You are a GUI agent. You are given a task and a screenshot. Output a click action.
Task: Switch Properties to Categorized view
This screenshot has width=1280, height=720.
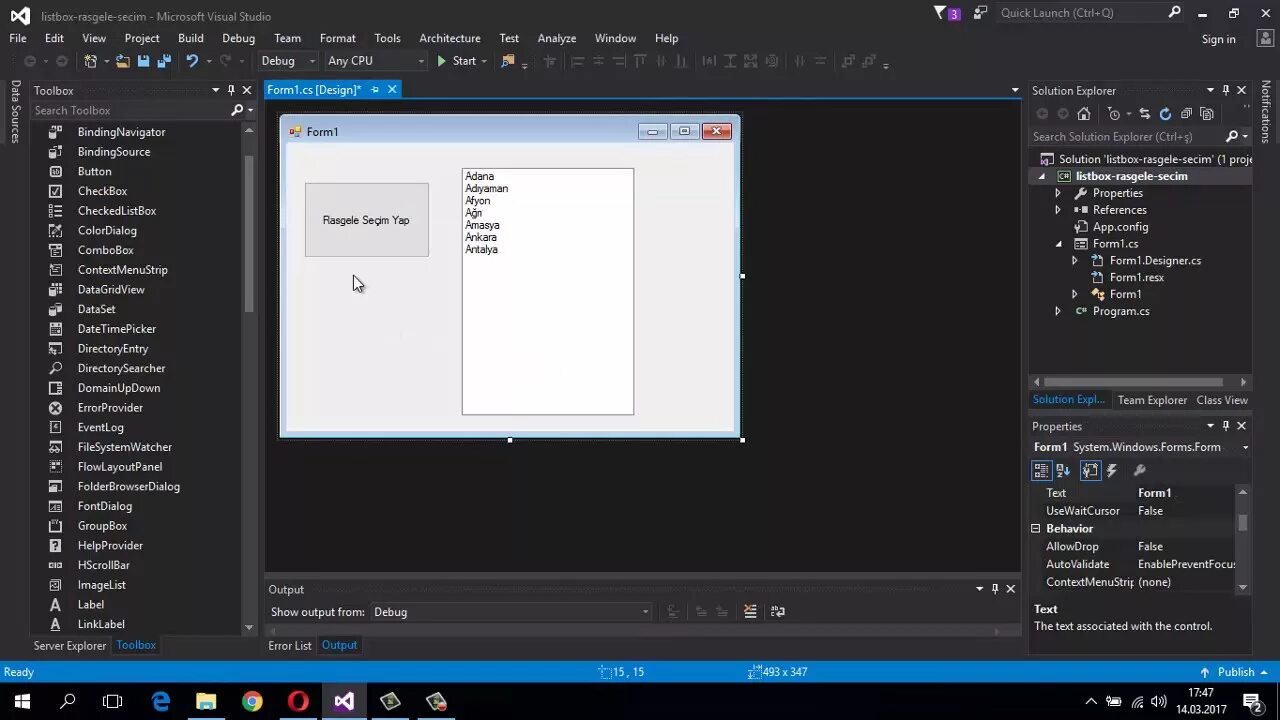1041,470
